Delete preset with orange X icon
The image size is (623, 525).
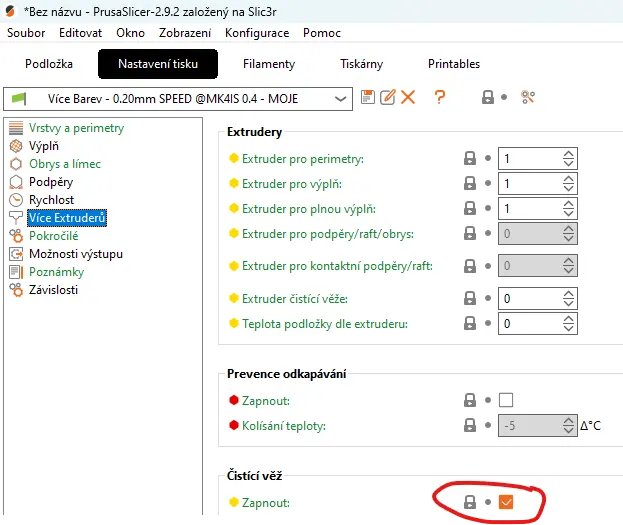408,97
